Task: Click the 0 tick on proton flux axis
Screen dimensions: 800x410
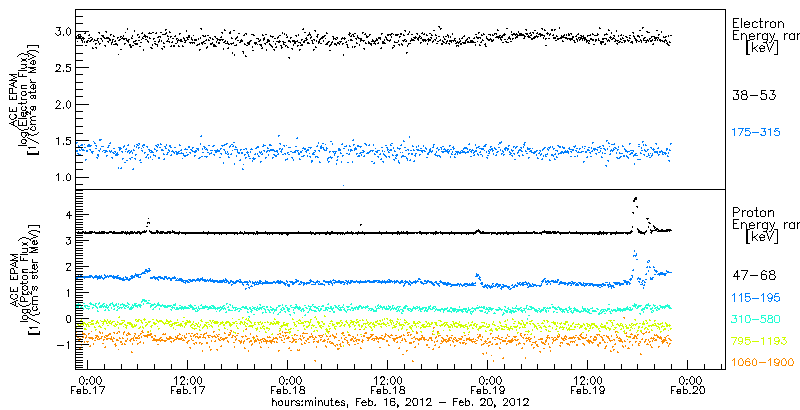Action: point(67,319)
